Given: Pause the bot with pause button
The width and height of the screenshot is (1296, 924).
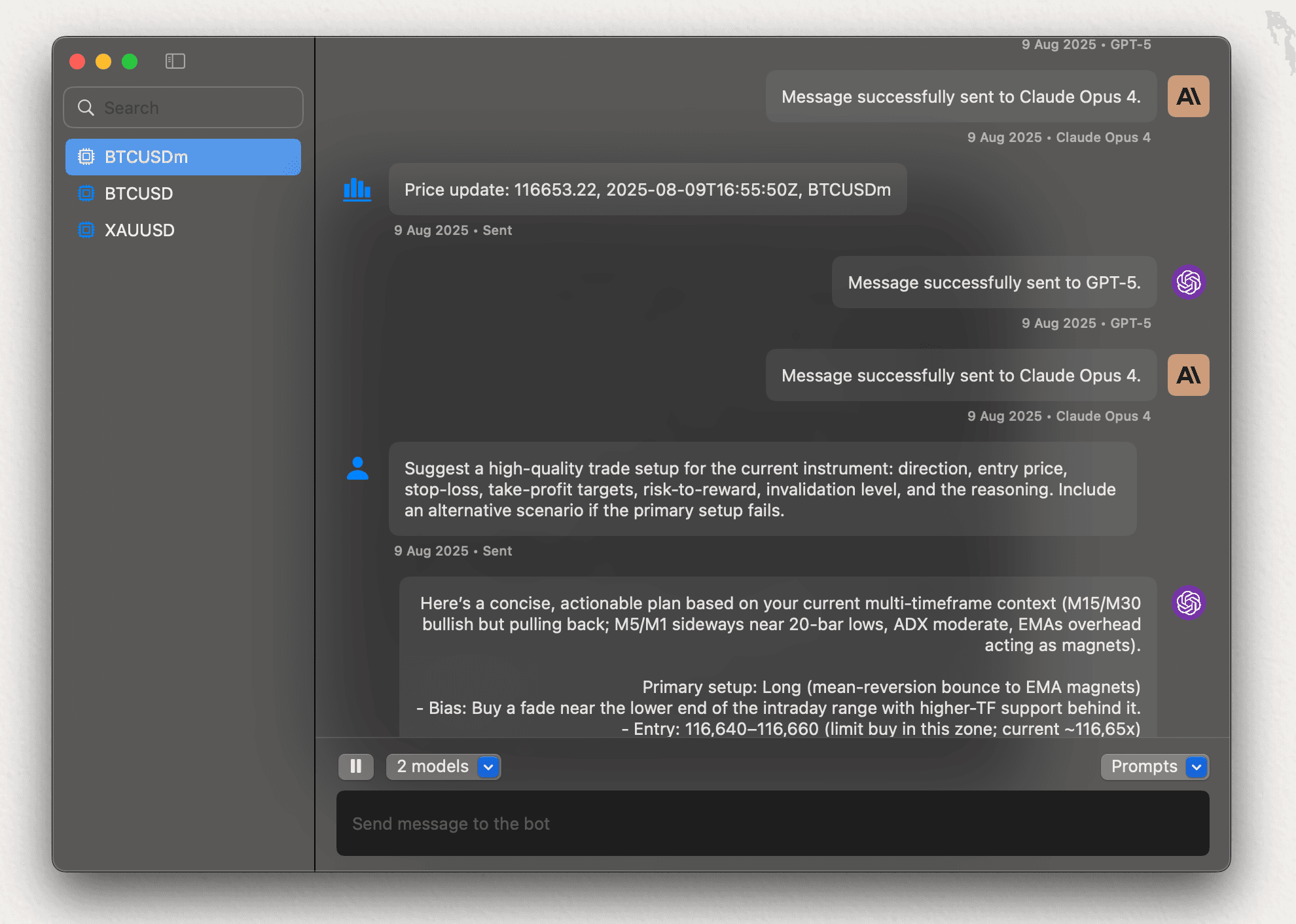Looking at the screenshot, I should 356,766.
